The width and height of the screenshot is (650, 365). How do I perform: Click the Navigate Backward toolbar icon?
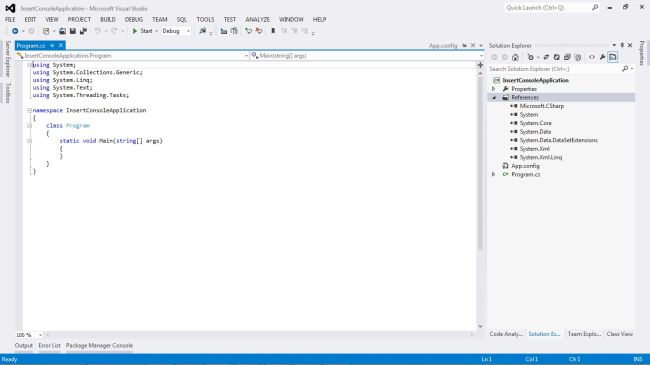click(x=15, y=31)
